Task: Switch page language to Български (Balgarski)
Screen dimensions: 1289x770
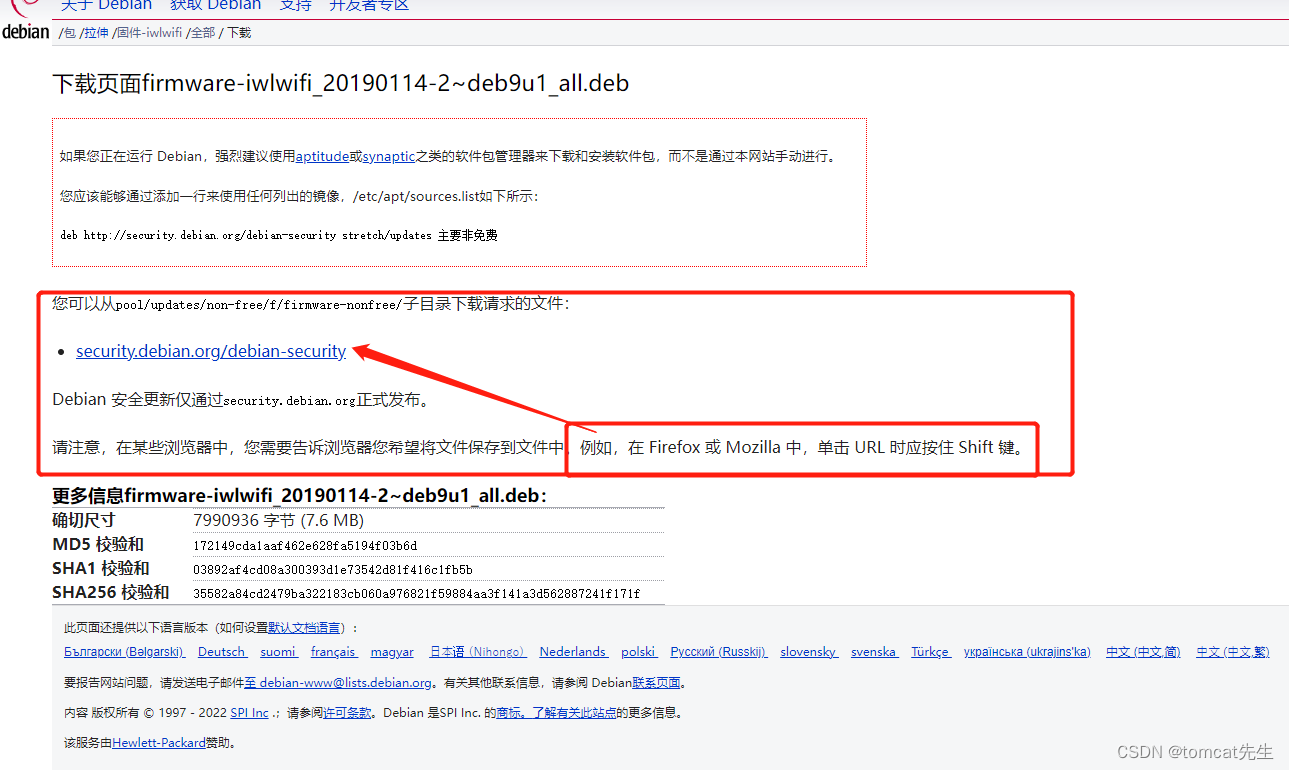Action: 124,652
